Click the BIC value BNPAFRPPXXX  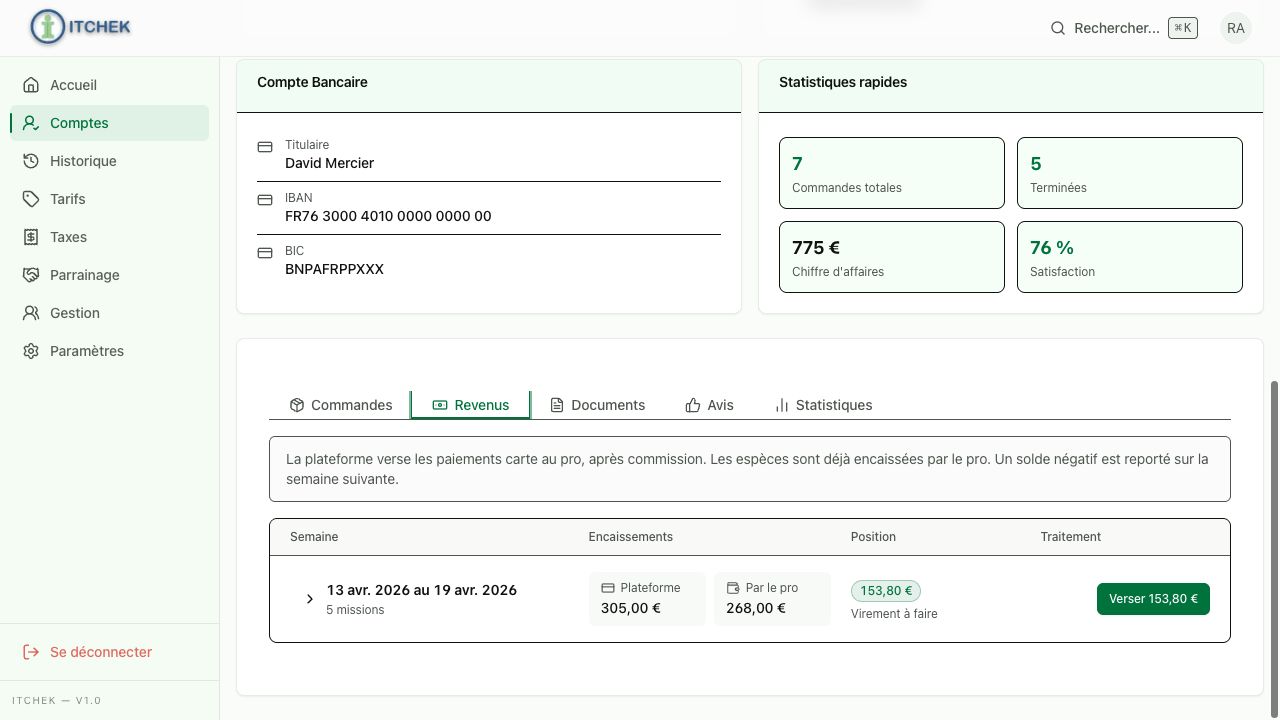click(x=334, y=269)
